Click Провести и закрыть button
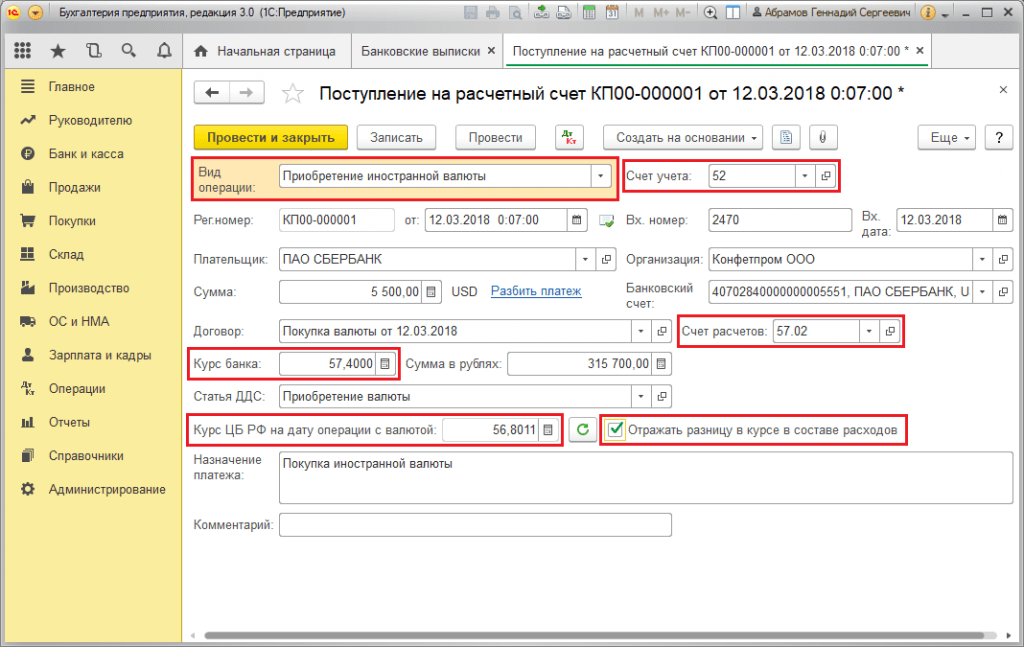The height and width of the screenshot is (647, 1024). pos(270,138)
